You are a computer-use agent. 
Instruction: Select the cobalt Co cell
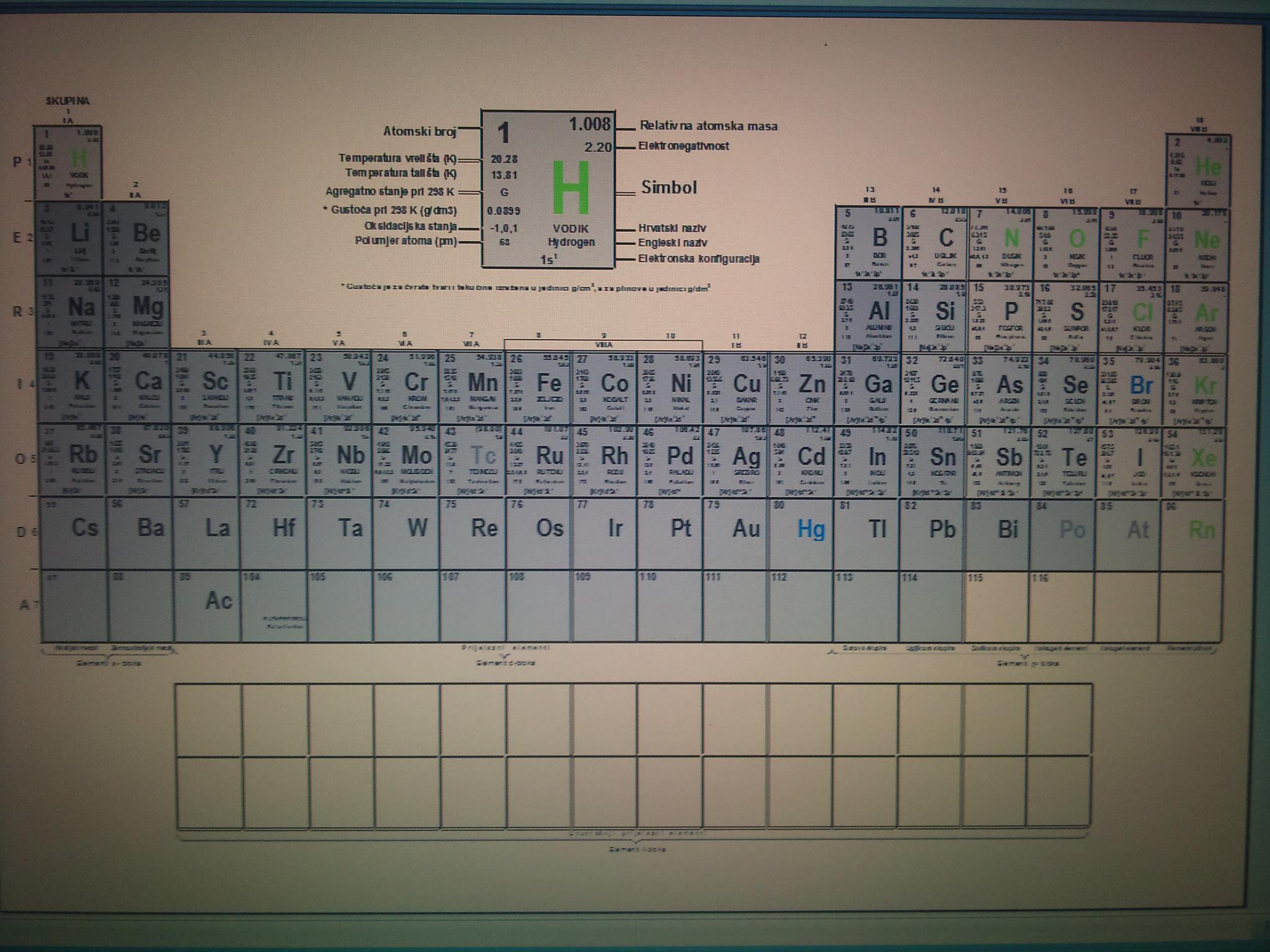tap(604, 389)
